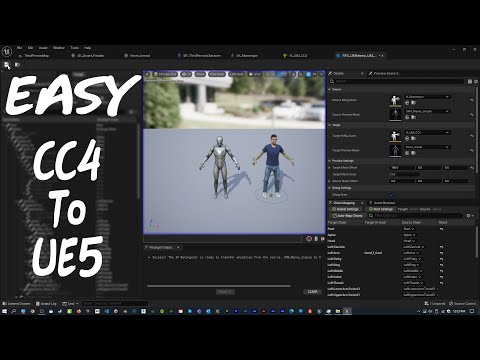480x360 pixels.
Task: Collapse the Debug Settings section
Action: tap(330, 188)
